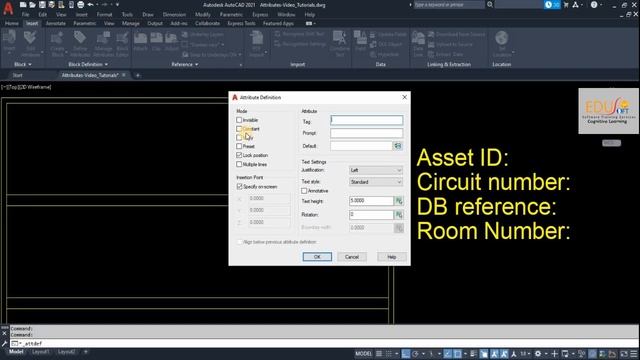This screenshot has height=360, width=640.
Task: Open the dropdown arrow beside workspace gear
Action: click(545, 353)
